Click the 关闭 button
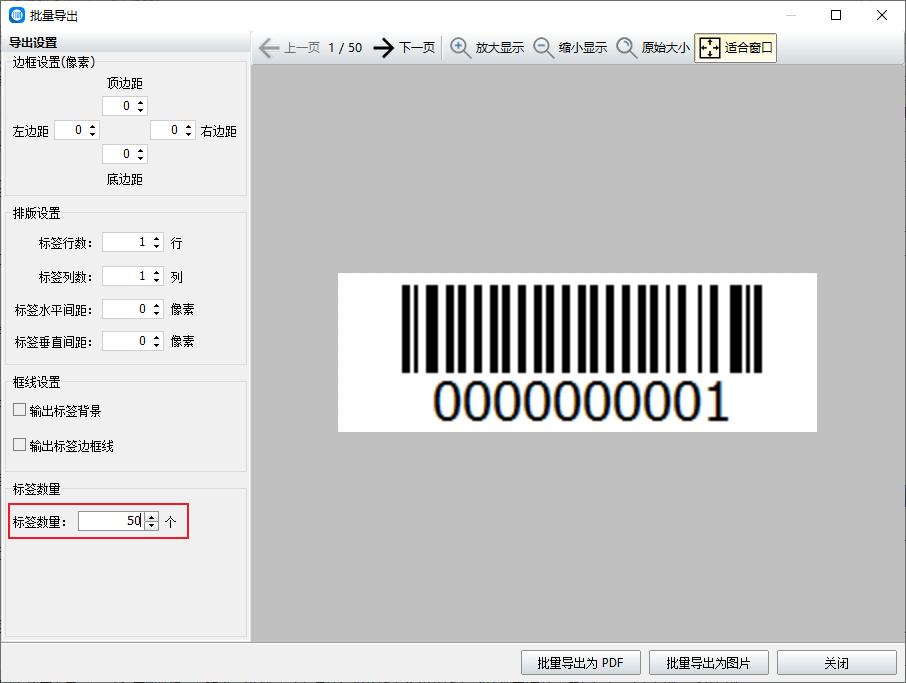 [837, 662]
